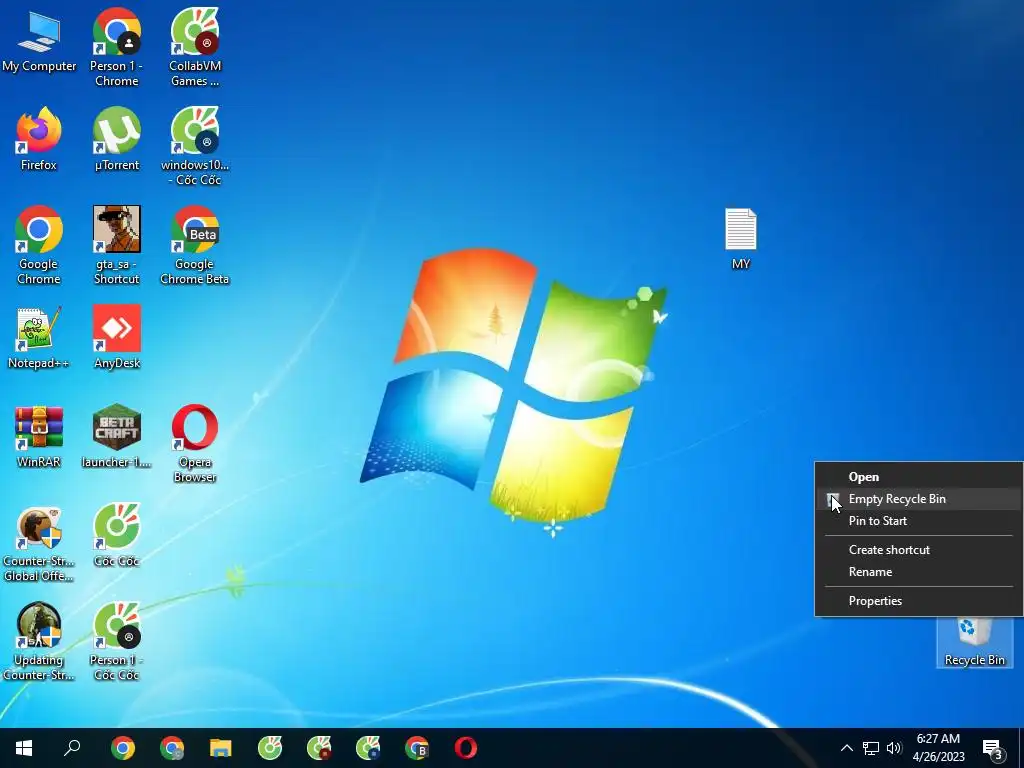Open Cốc Cốc taskbar icon with red badge

pyautogui.click(x=319, y=748)
